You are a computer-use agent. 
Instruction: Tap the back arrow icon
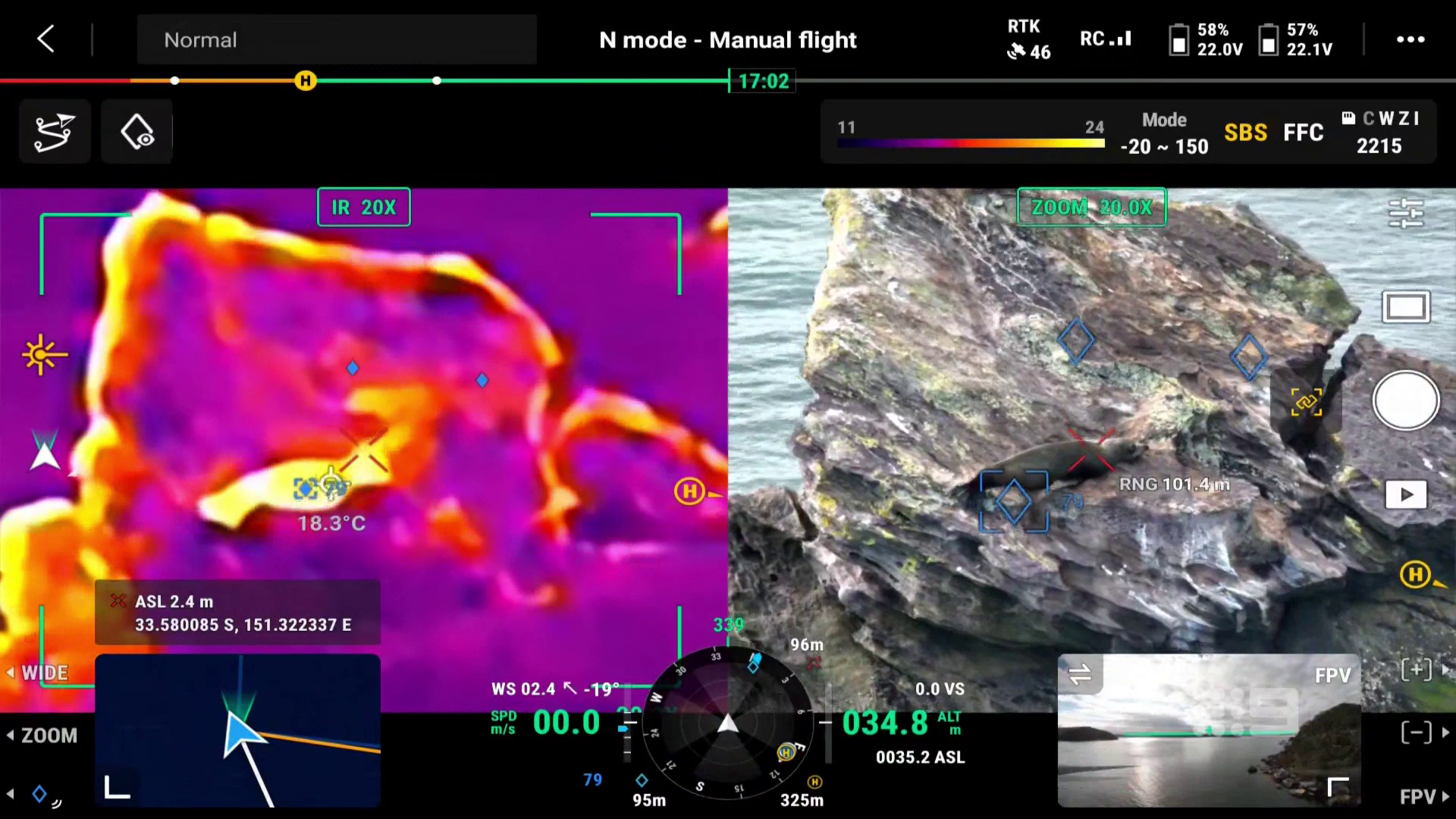pyautogui.click(x=45, y=39)
